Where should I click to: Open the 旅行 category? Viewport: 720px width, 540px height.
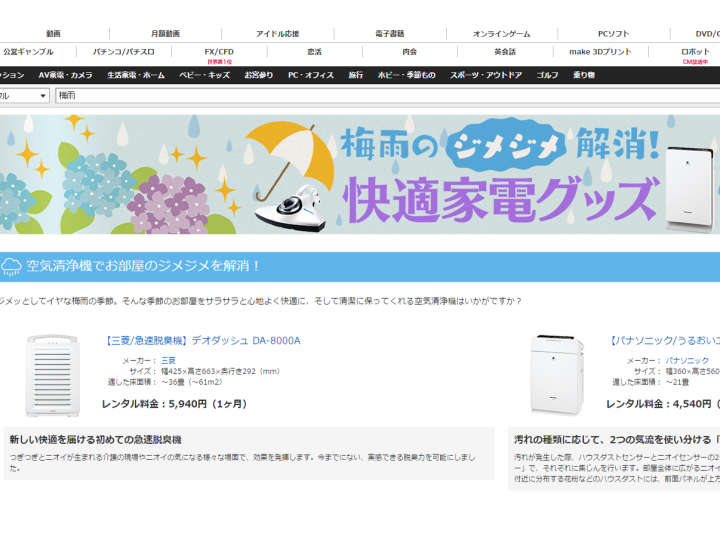click(356, 75)
